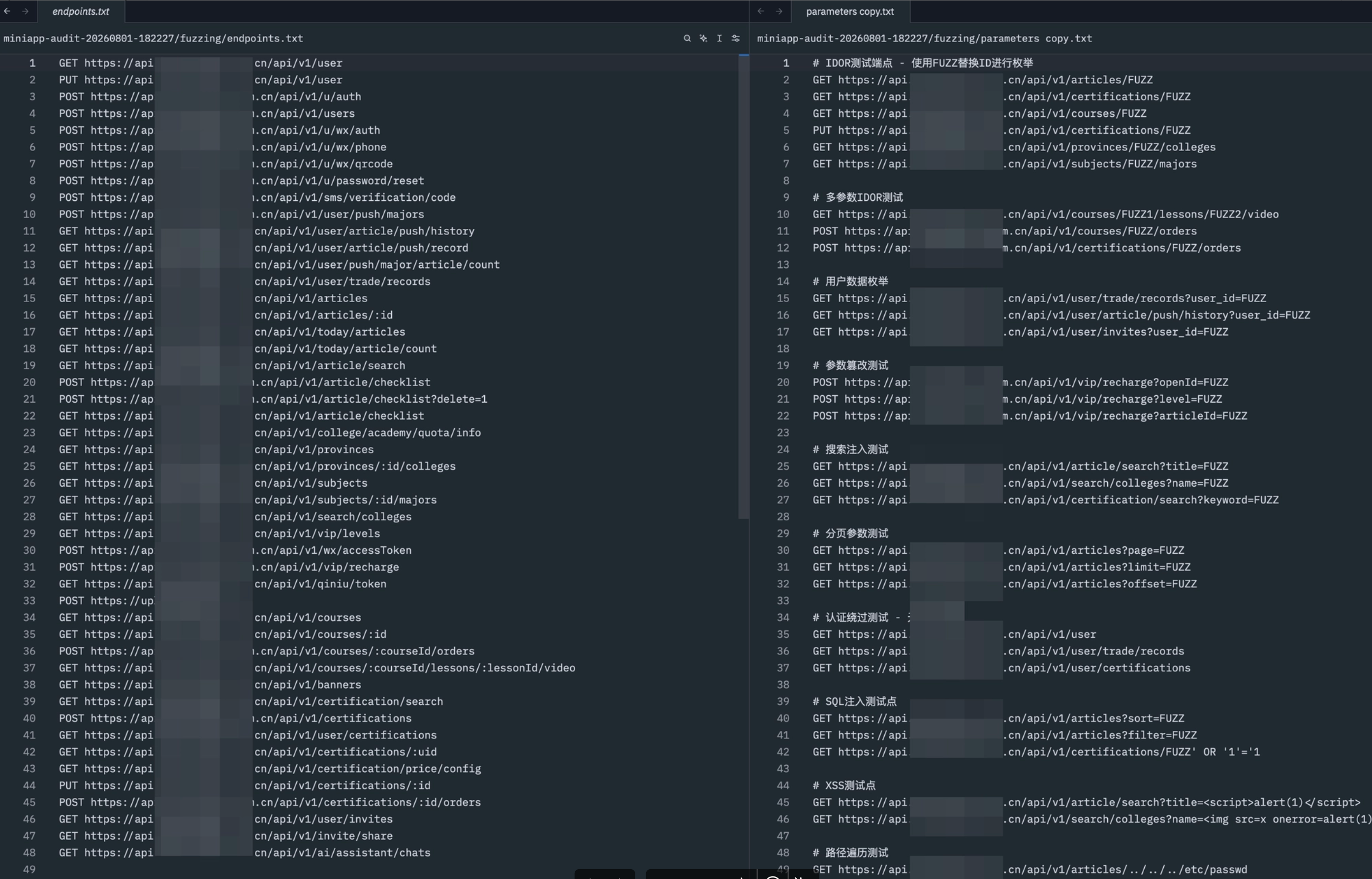Click the "/vip/recharge?level=FUZZ" line
This screenshot has width=1372, height=879.
tap(1018, 399)
